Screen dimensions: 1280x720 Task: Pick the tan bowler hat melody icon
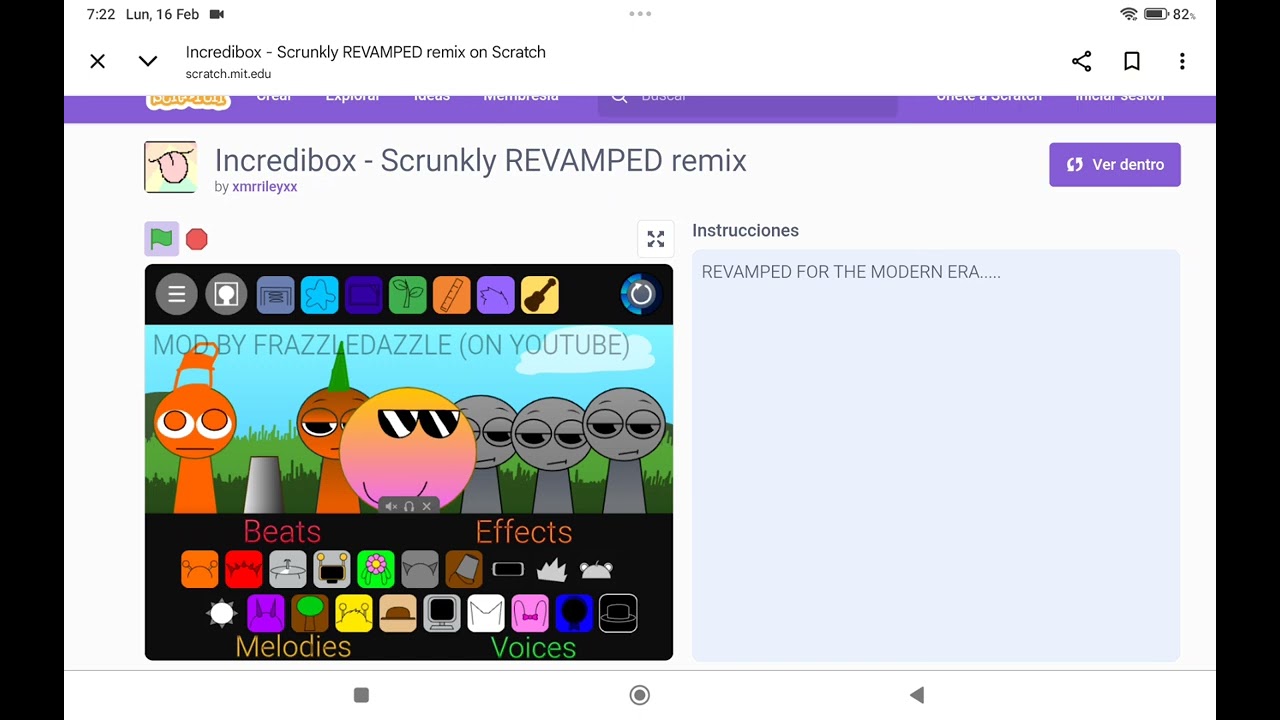[x=398, y=613]
